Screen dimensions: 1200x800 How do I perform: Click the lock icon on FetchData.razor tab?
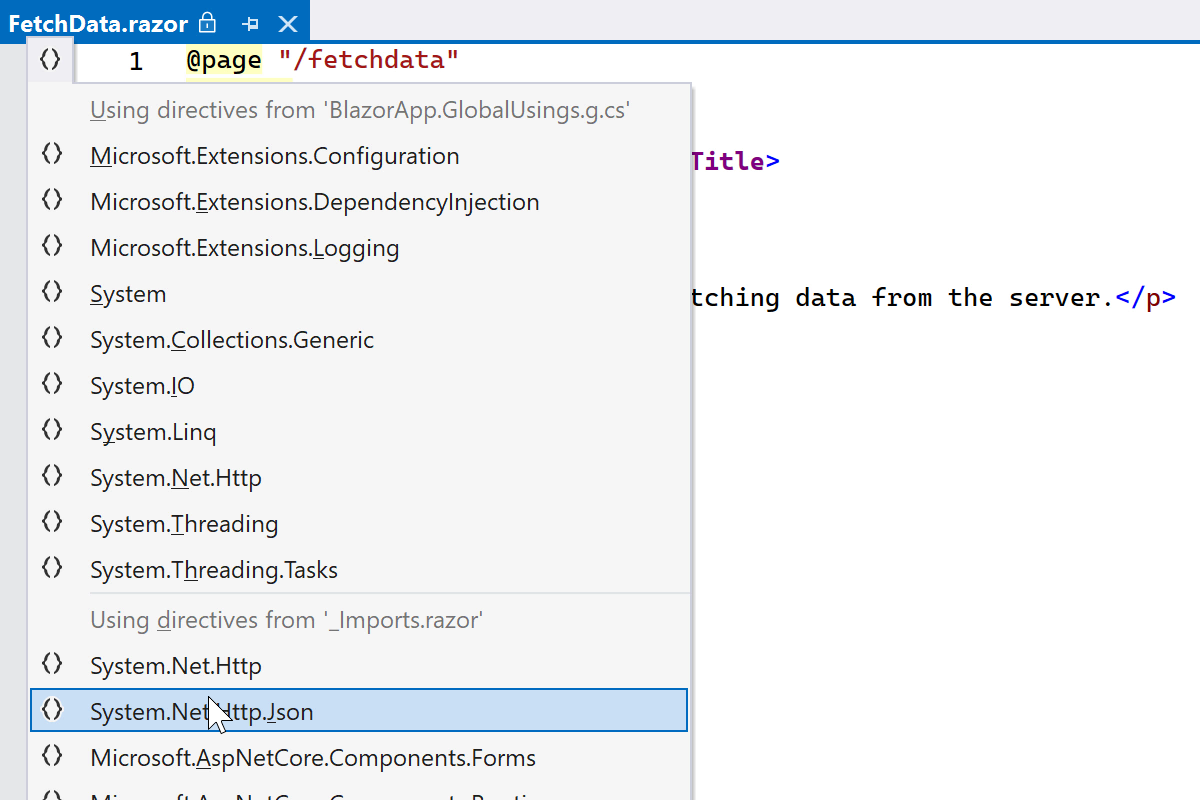pos(208,23)
